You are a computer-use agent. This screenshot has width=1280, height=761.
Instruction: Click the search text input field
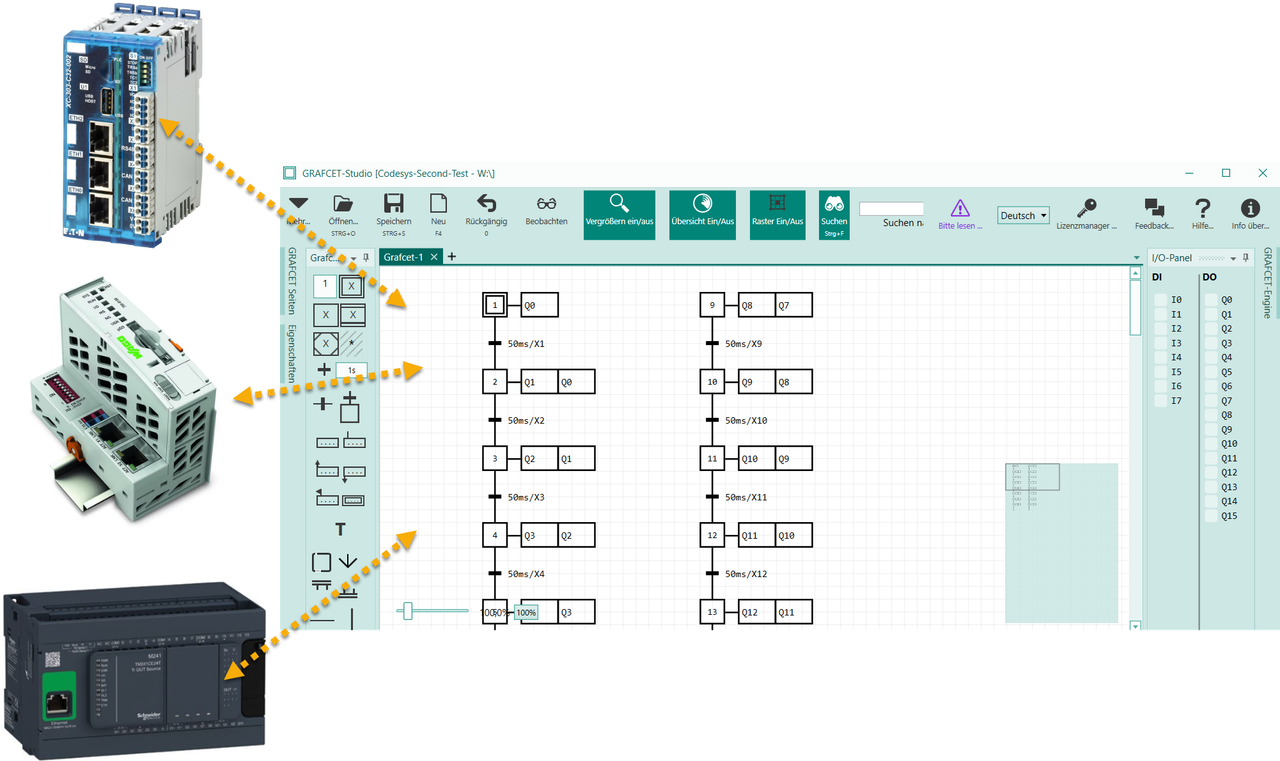click(x=891, y=209)
